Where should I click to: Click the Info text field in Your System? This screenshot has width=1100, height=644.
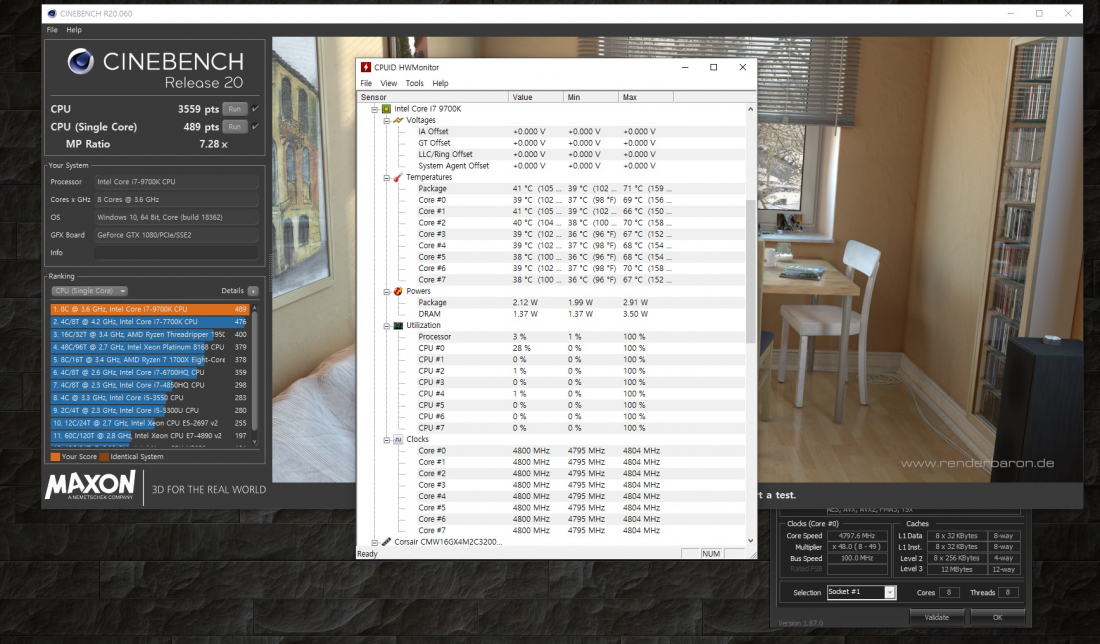click(176, 252)
